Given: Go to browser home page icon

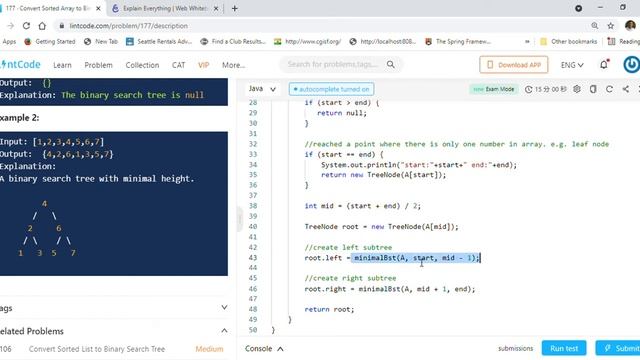Looking at the screenshot, I should pyautogui.click(x=42, y=26).
